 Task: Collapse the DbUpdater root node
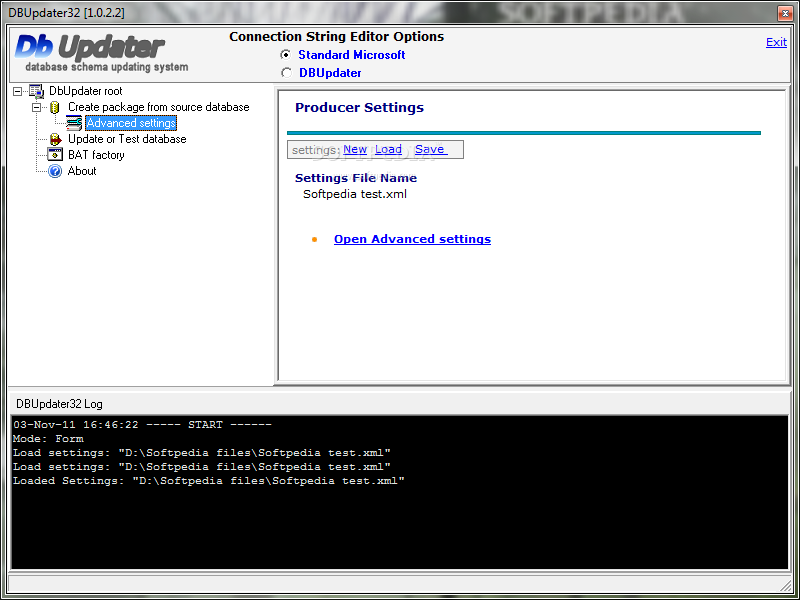[x=18, y=91]
